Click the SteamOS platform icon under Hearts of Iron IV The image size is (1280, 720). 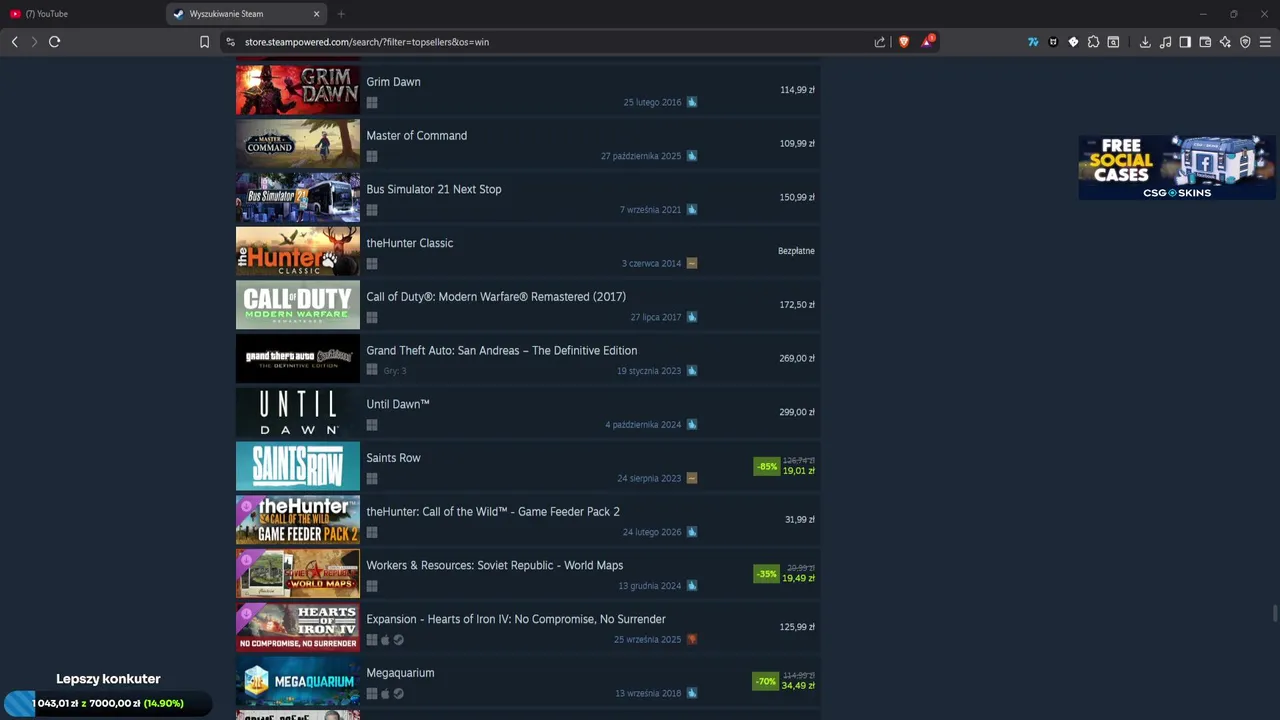(398, 640)
